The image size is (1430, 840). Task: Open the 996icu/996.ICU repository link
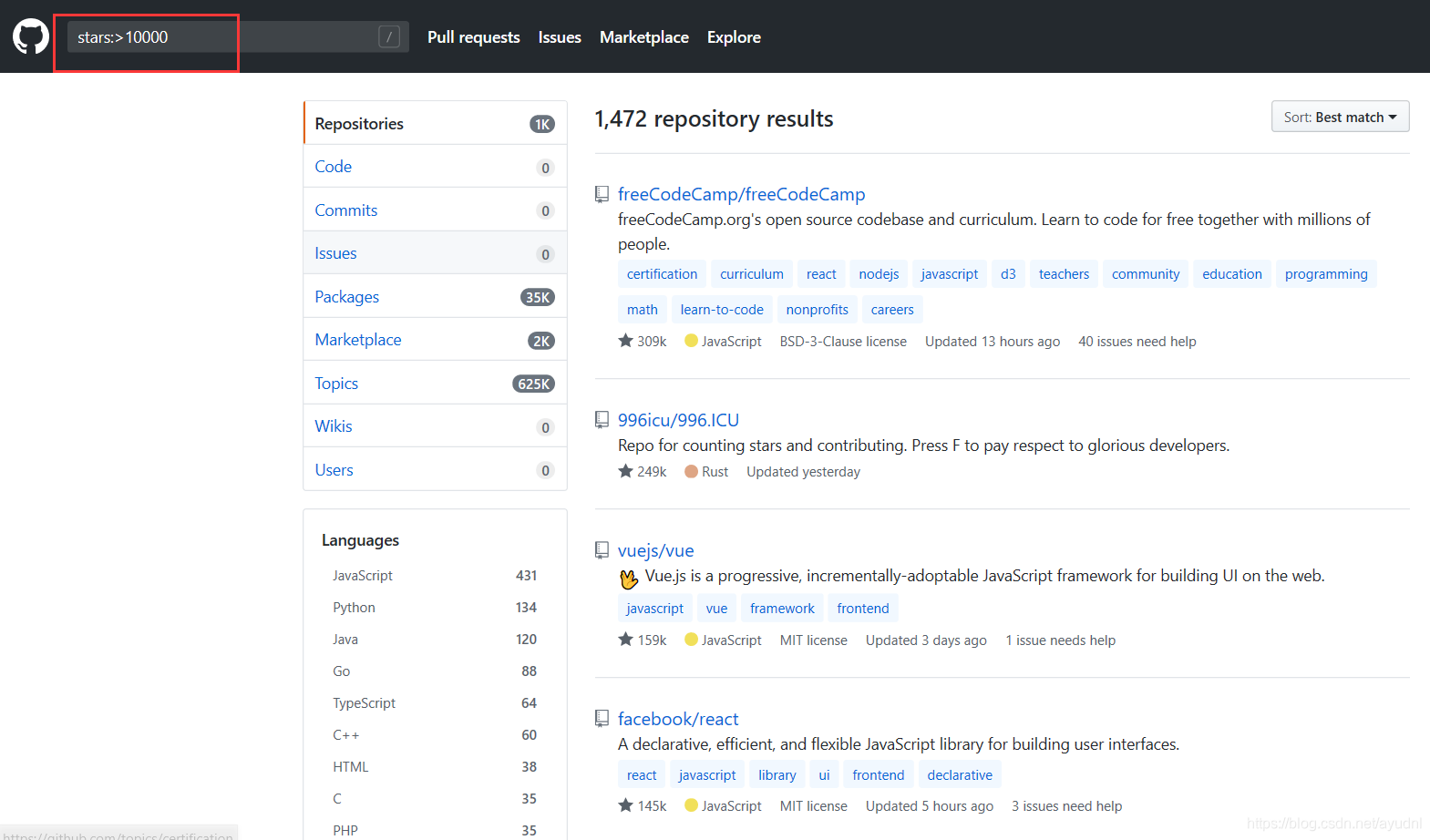(678, 420)
